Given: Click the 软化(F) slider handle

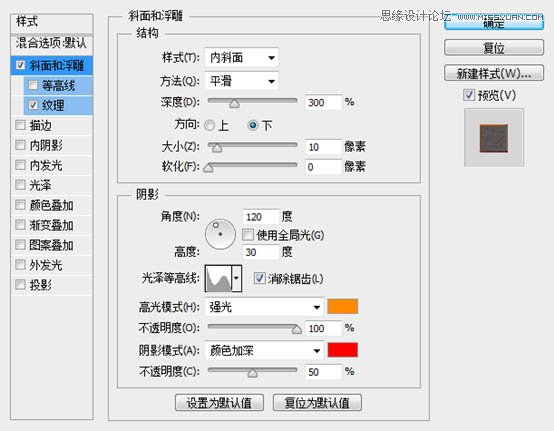Looking at the screenshot, I should [208, 168].
